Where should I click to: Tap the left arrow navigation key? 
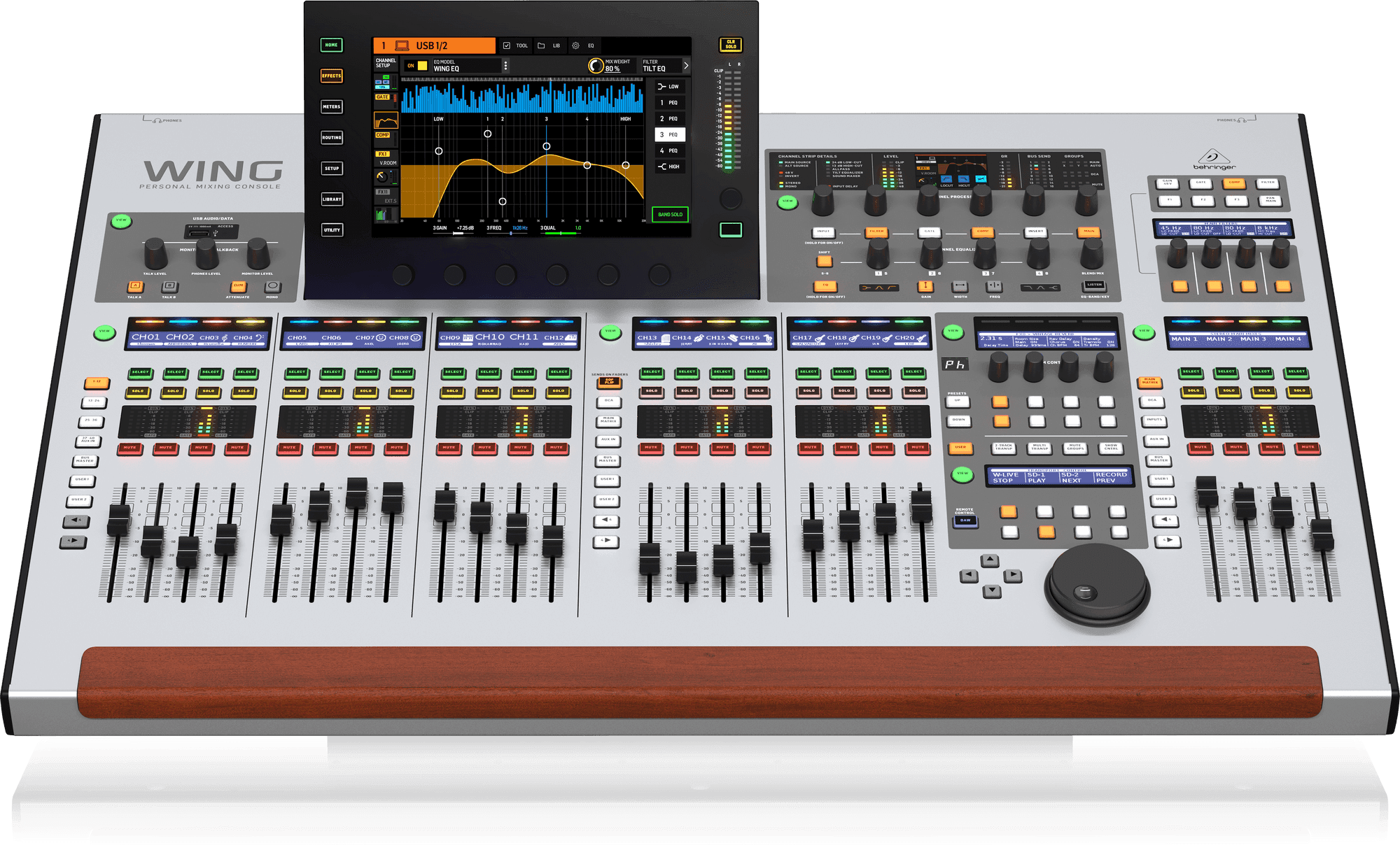click(969, 575)
